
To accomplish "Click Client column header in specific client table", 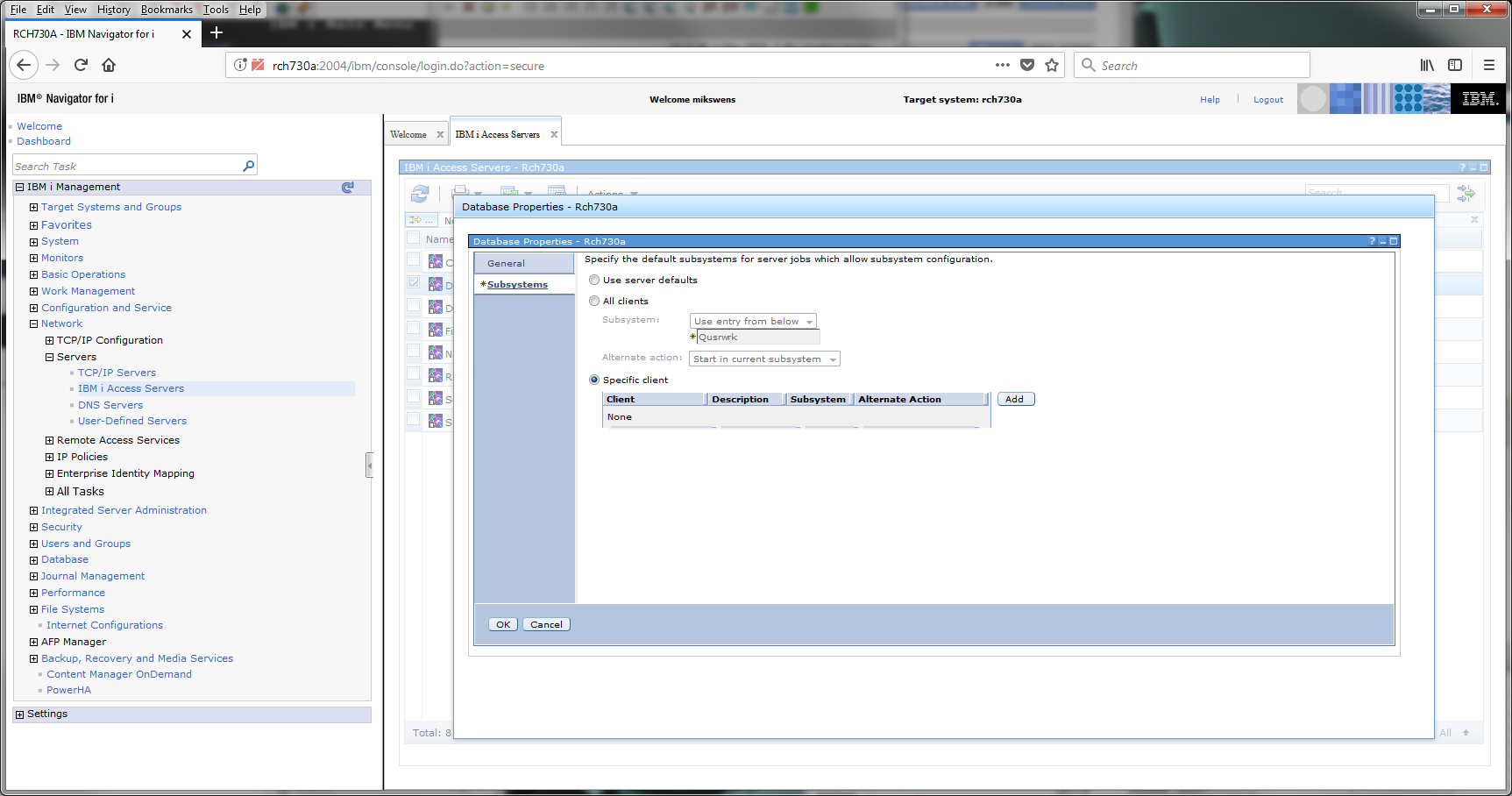I will pyautogui.click(x=655, y=399).
